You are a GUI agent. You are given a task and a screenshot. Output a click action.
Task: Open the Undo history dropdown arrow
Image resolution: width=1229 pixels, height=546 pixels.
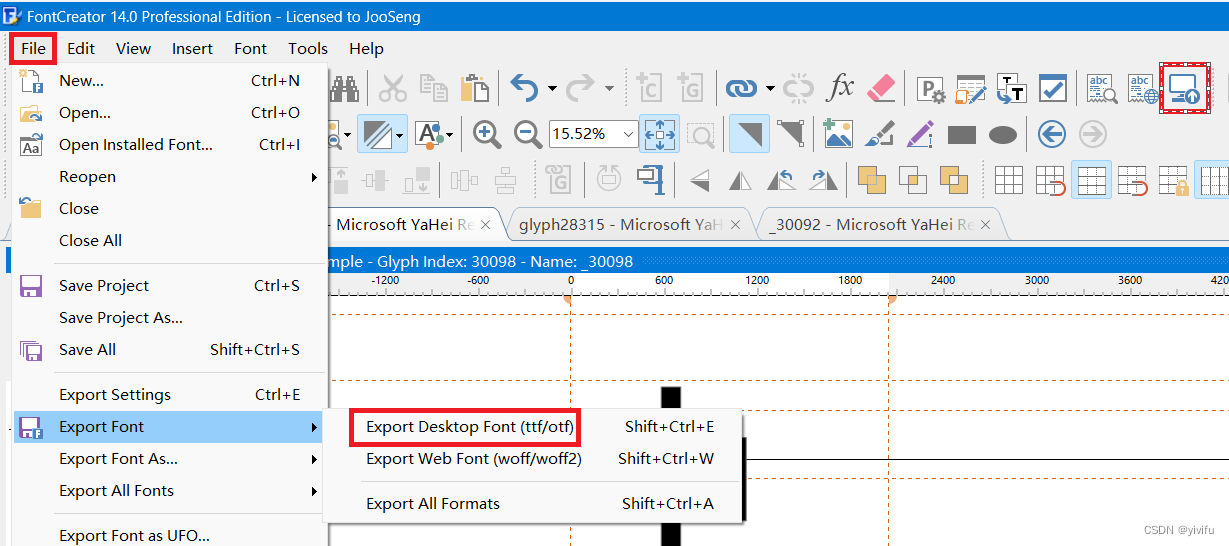click(x=551, y=89)
